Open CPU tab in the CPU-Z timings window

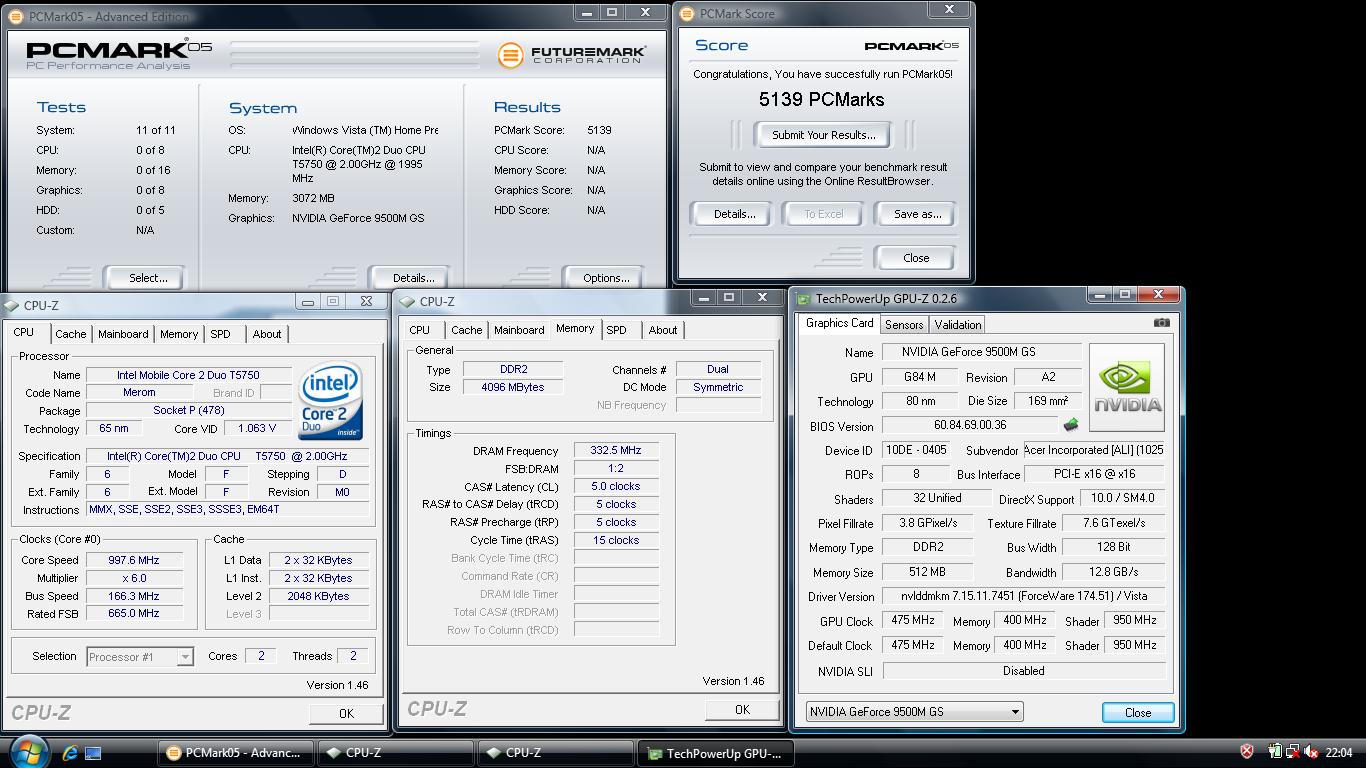(420, 330)
